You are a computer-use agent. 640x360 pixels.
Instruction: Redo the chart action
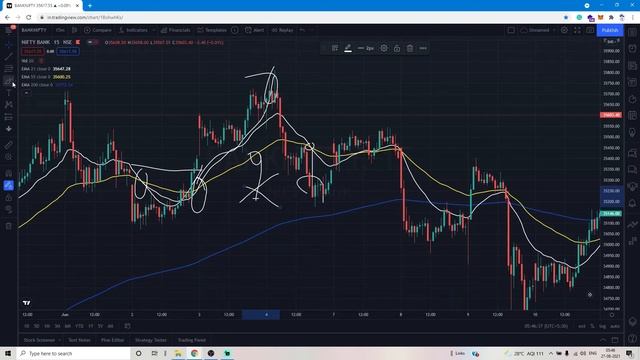pyautogui.click(x=312, y=30)
